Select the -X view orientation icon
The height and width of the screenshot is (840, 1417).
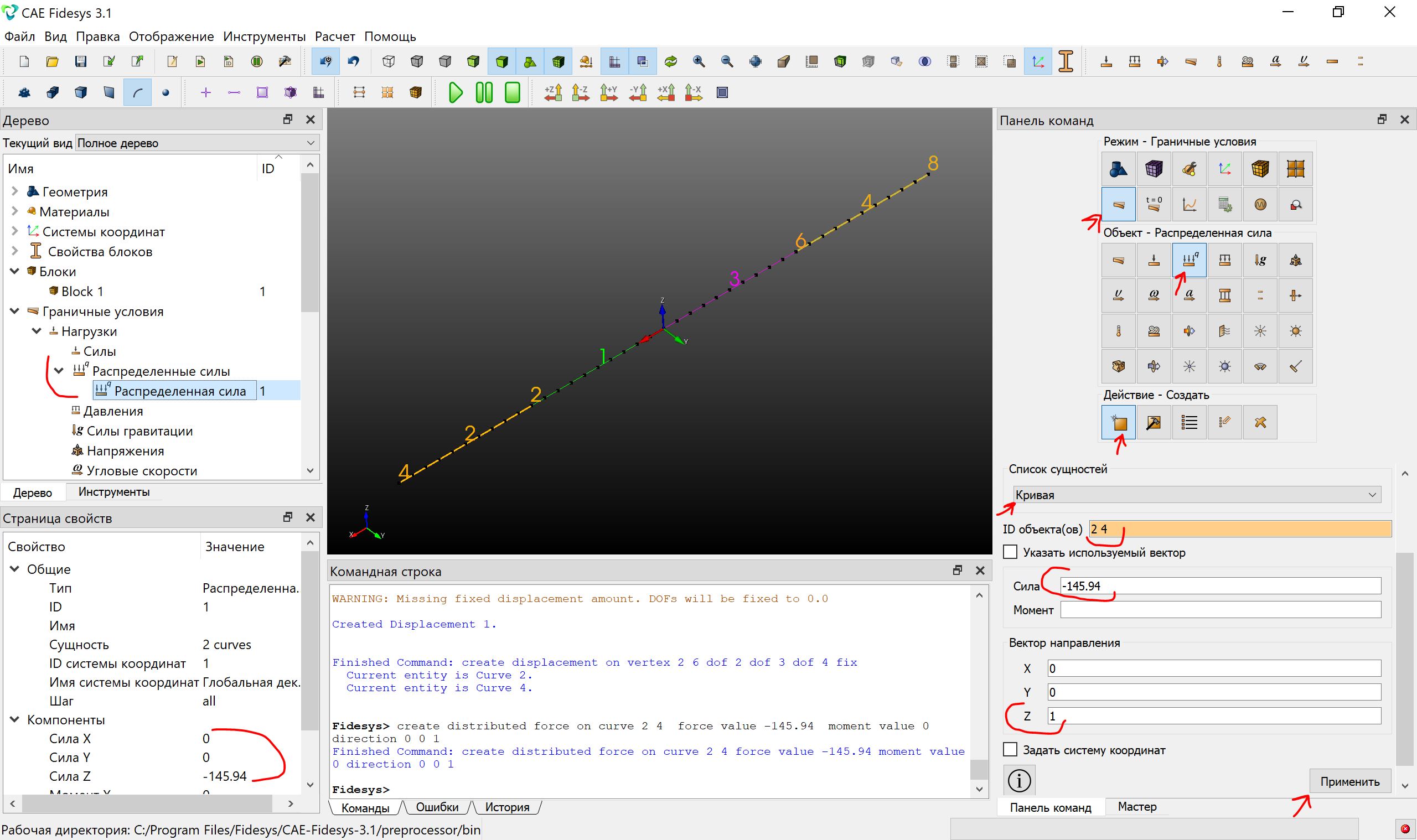(694, 92)
